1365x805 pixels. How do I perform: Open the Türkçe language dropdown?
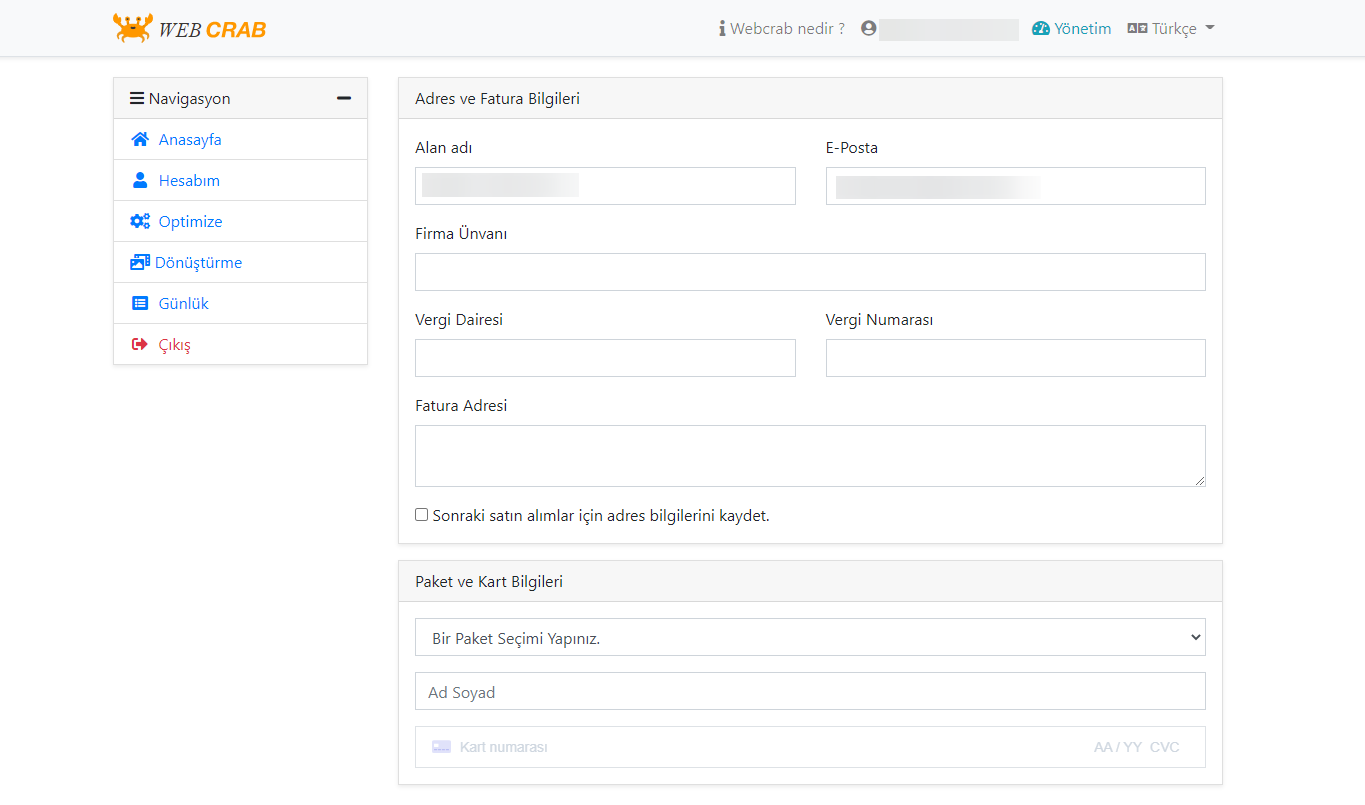click(x=1171, y=28)
